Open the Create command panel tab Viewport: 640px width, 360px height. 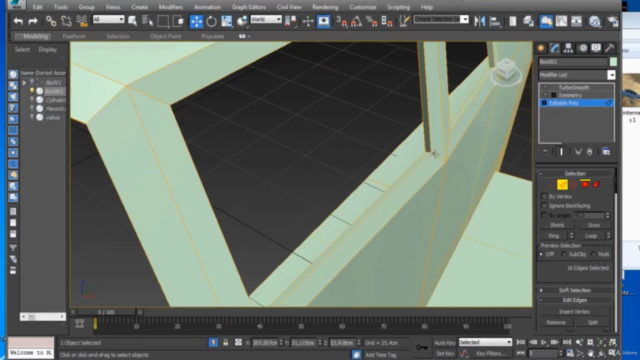coord(541,48)
